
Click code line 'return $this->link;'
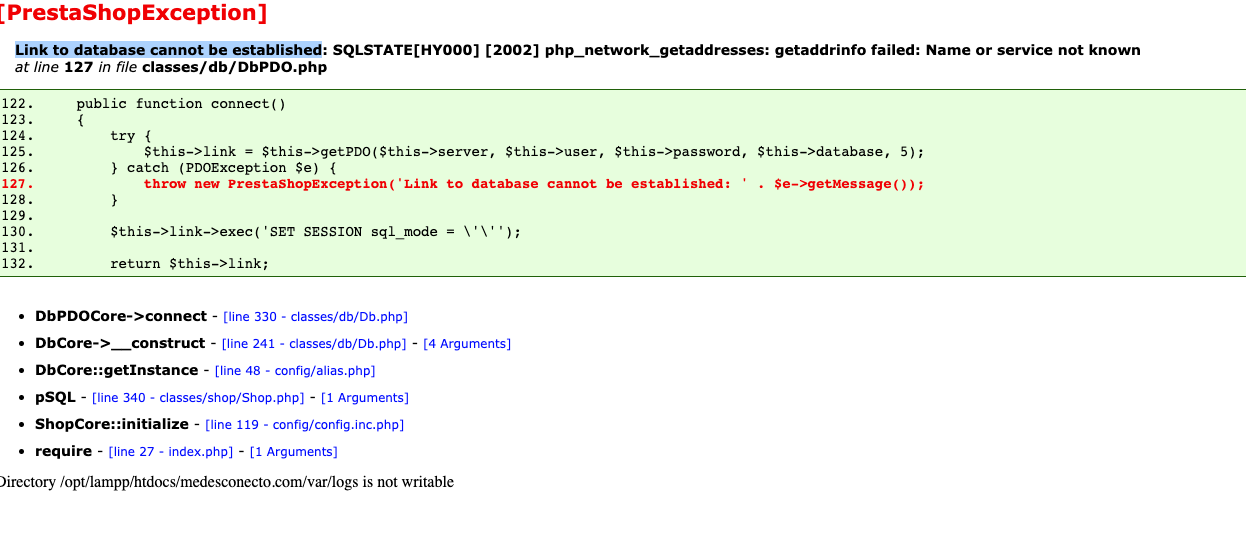click(x=190, y=264)
